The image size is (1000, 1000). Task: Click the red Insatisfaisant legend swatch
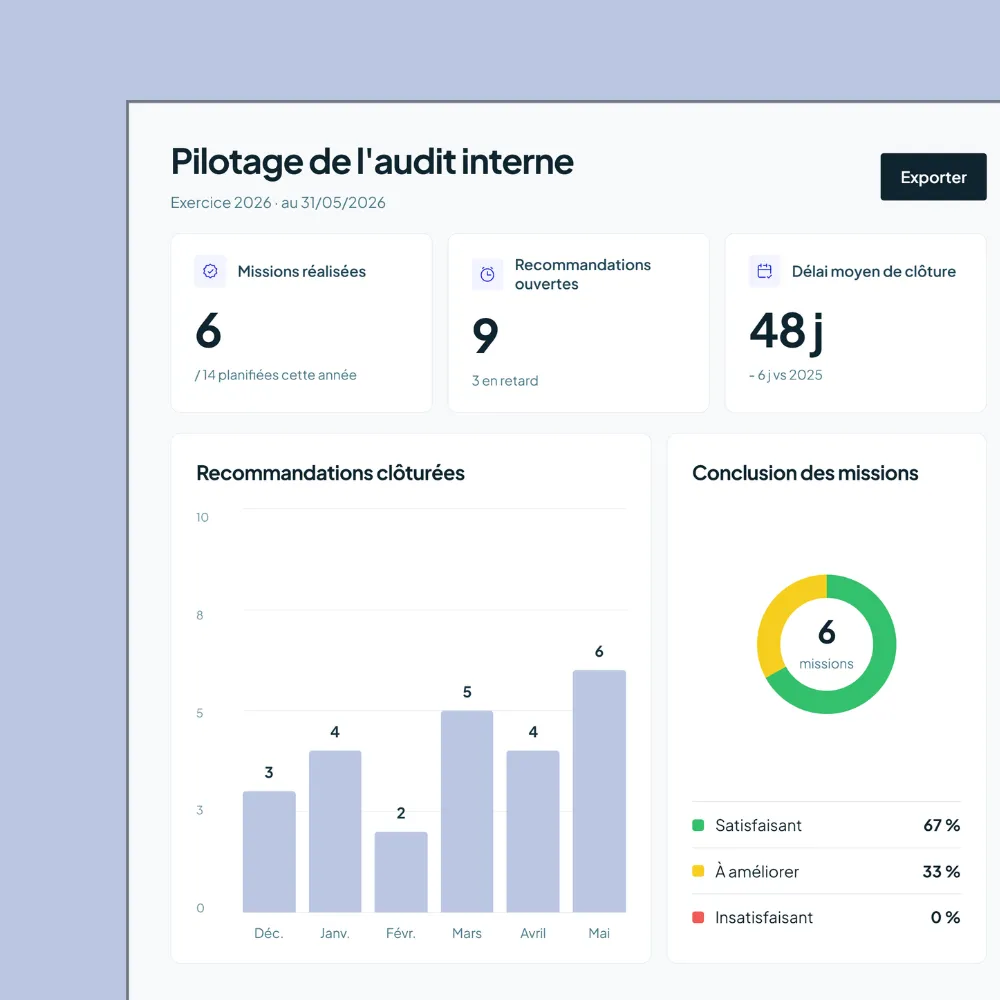click(x=698, y=917)
